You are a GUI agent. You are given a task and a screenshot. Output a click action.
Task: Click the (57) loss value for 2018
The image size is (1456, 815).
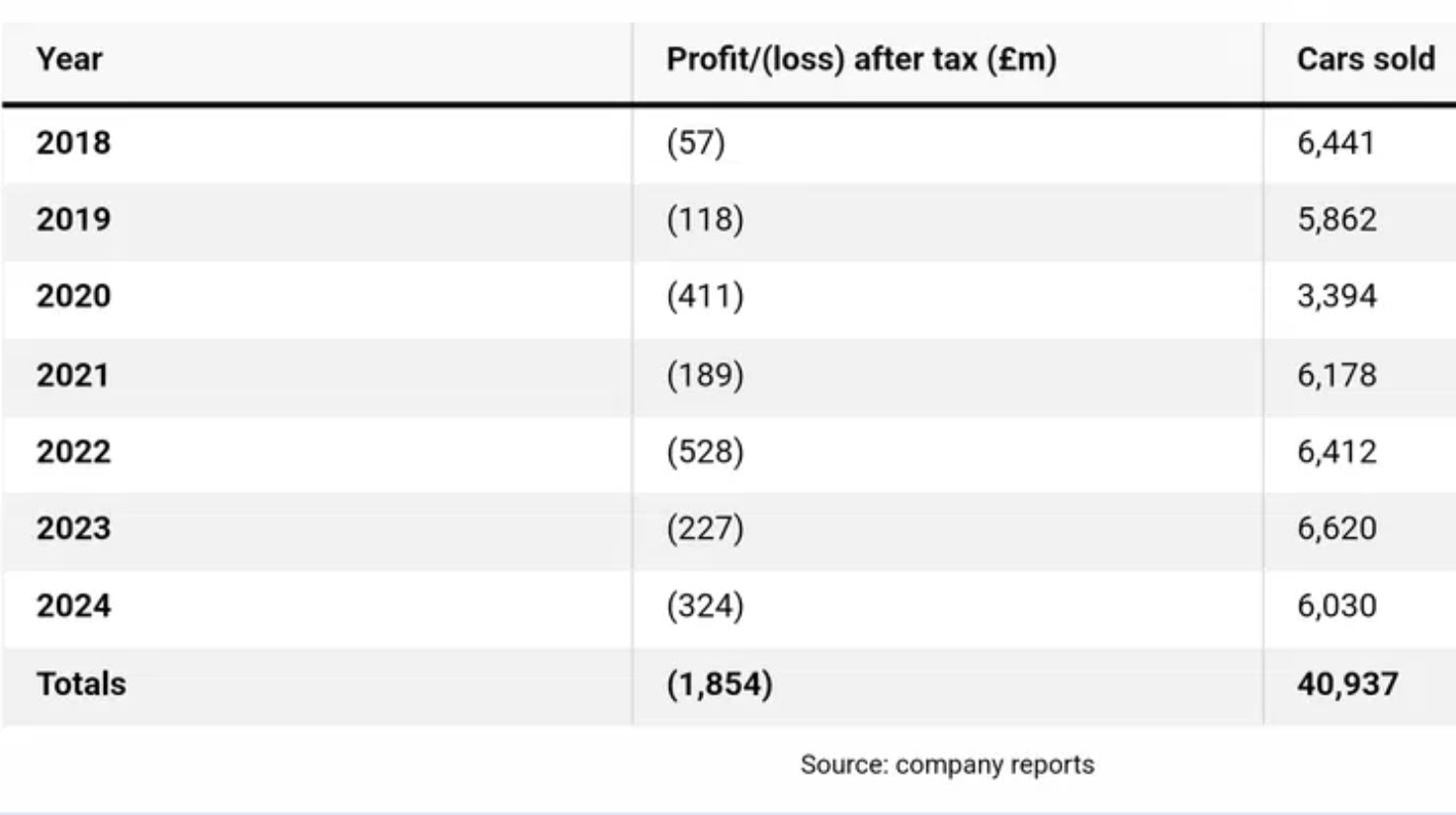pos(696,142)
